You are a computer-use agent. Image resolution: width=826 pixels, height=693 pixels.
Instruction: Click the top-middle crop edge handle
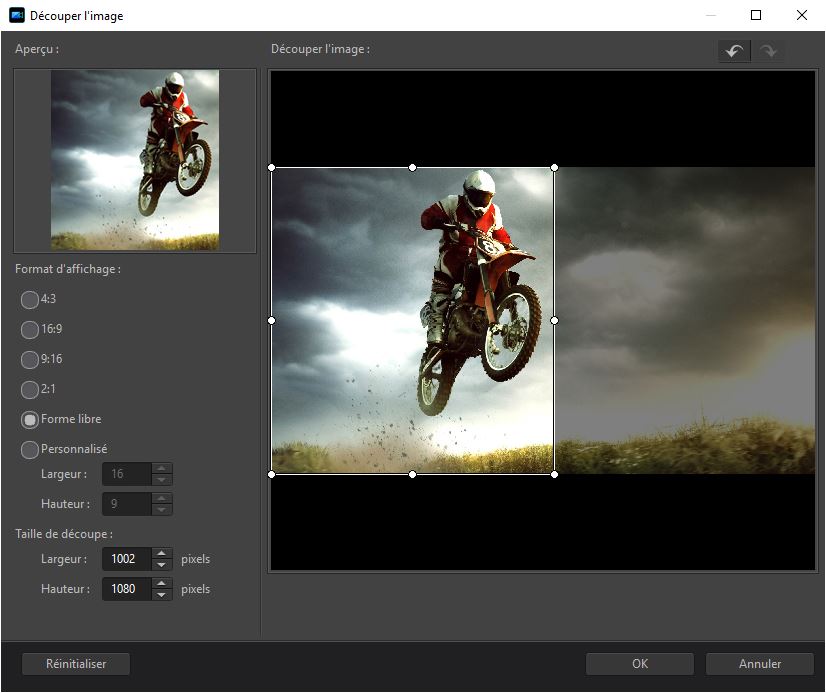click(413, 168)
